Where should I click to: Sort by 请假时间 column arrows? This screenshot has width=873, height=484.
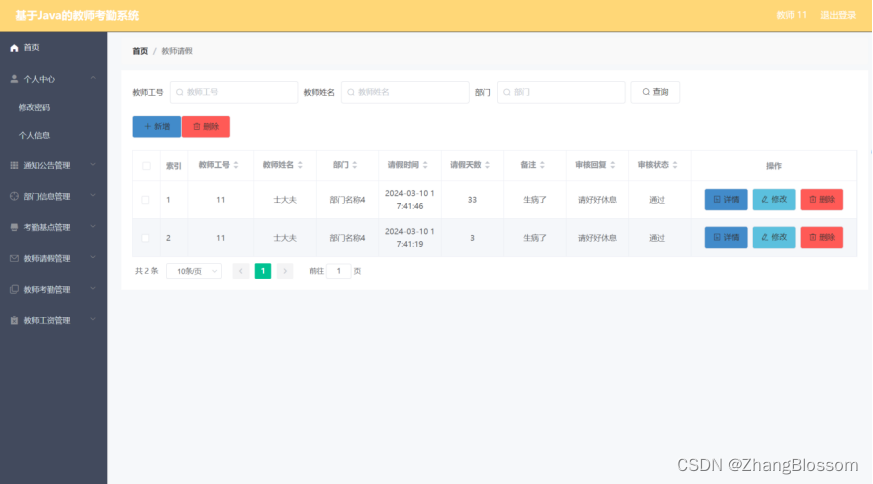pos(425,165)
